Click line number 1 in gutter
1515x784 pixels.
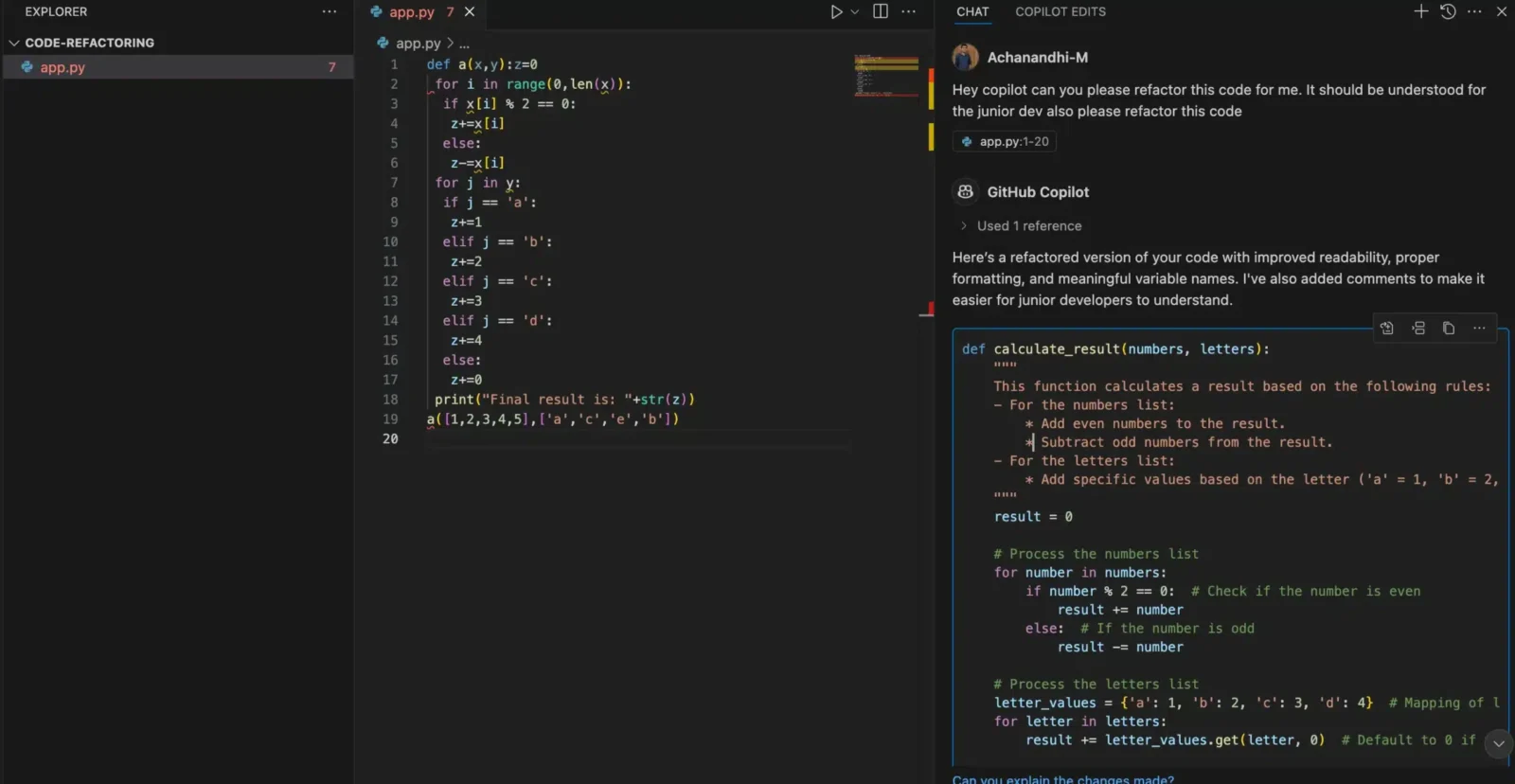[x=394, y=64]
